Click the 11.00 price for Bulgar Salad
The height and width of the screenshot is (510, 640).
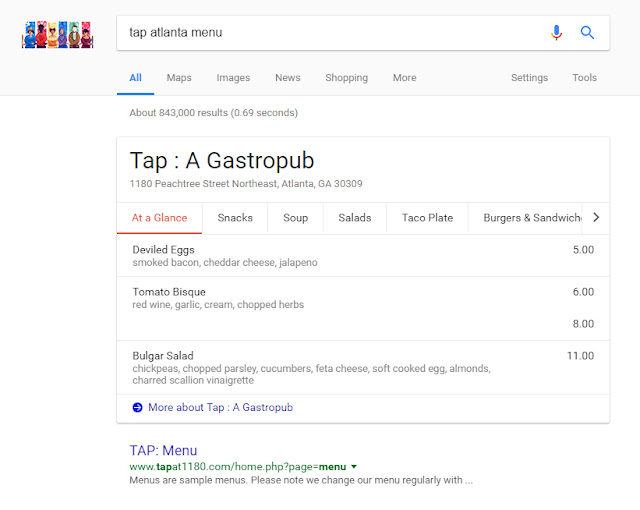(580, 356)
